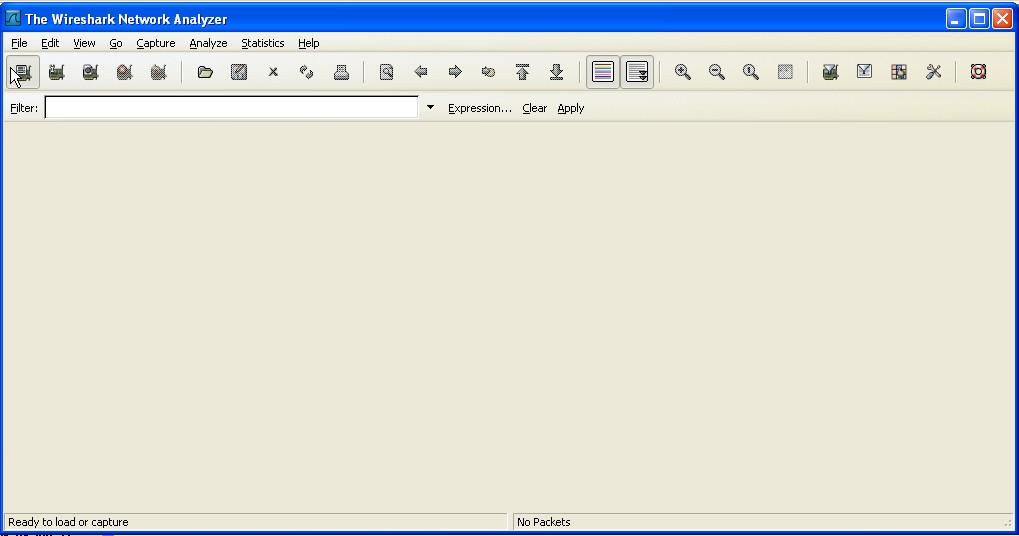This screenshot has width=1019, height=536.
Task: Open the Capture menu
Action: click(x=156, y=43)
